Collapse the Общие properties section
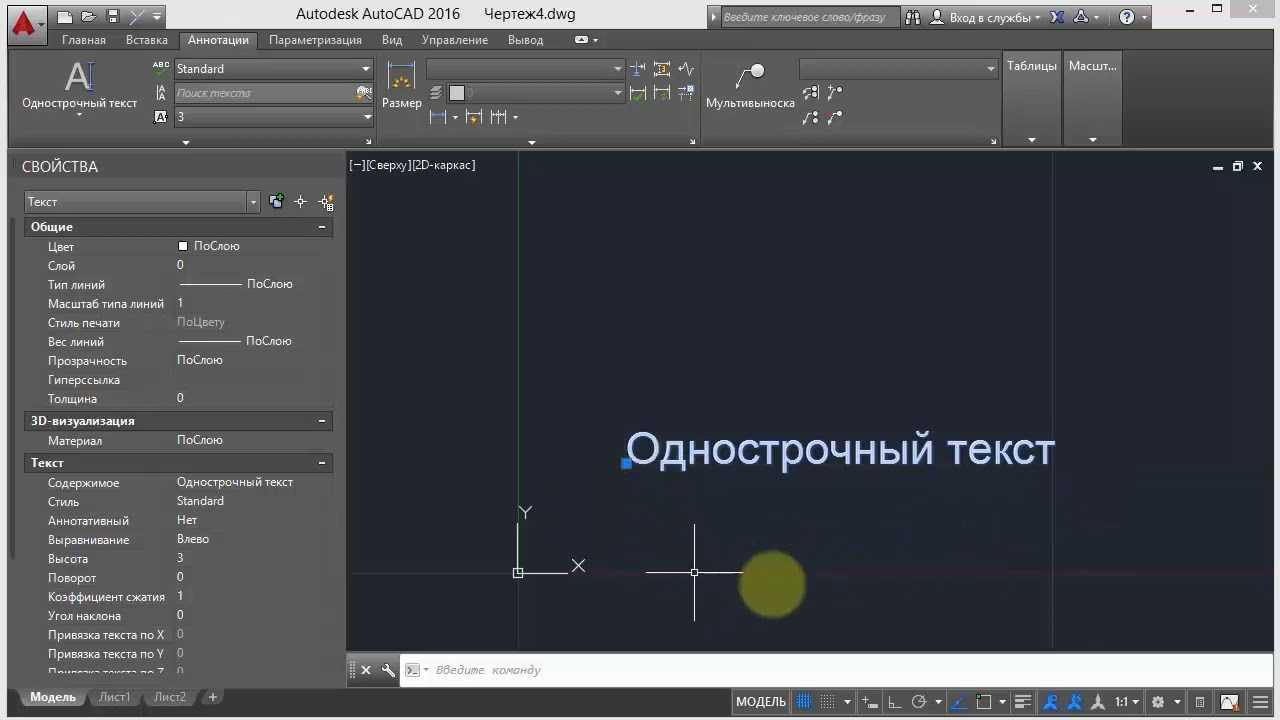Viewport: 1280px width, 720px height. 322,227
